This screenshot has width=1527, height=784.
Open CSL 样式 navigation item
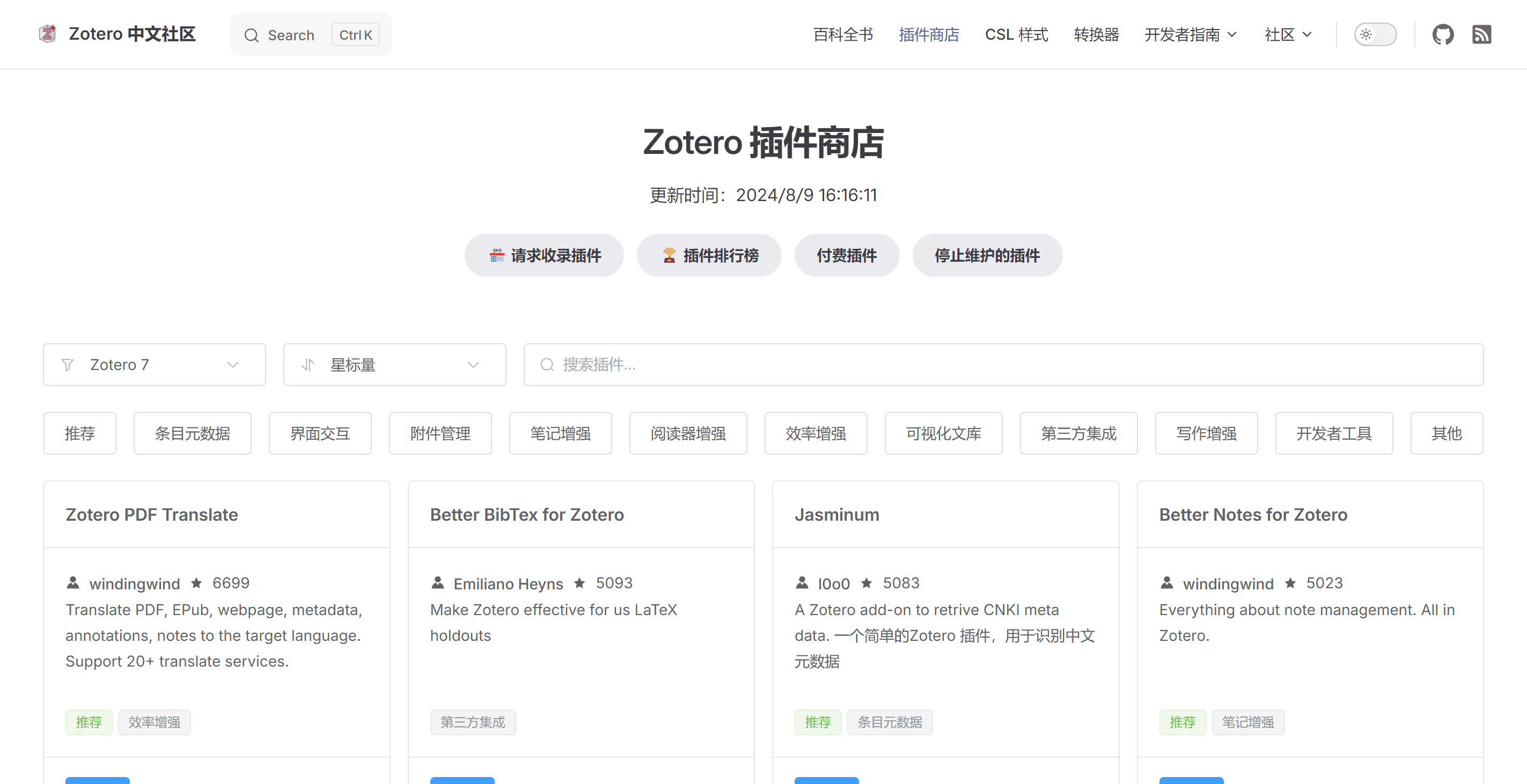click(x=1017, y=34)
